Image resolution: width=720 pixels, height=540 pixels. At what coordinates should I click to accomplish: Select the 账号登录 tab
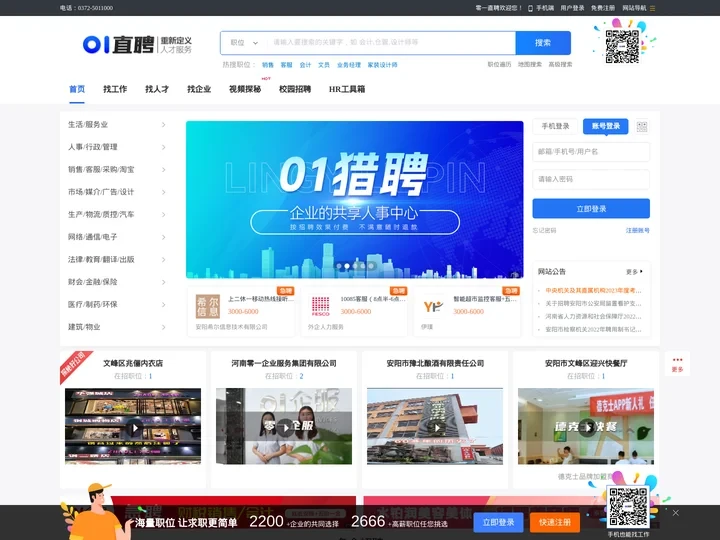pyautogui.click(x=606, y=126)
